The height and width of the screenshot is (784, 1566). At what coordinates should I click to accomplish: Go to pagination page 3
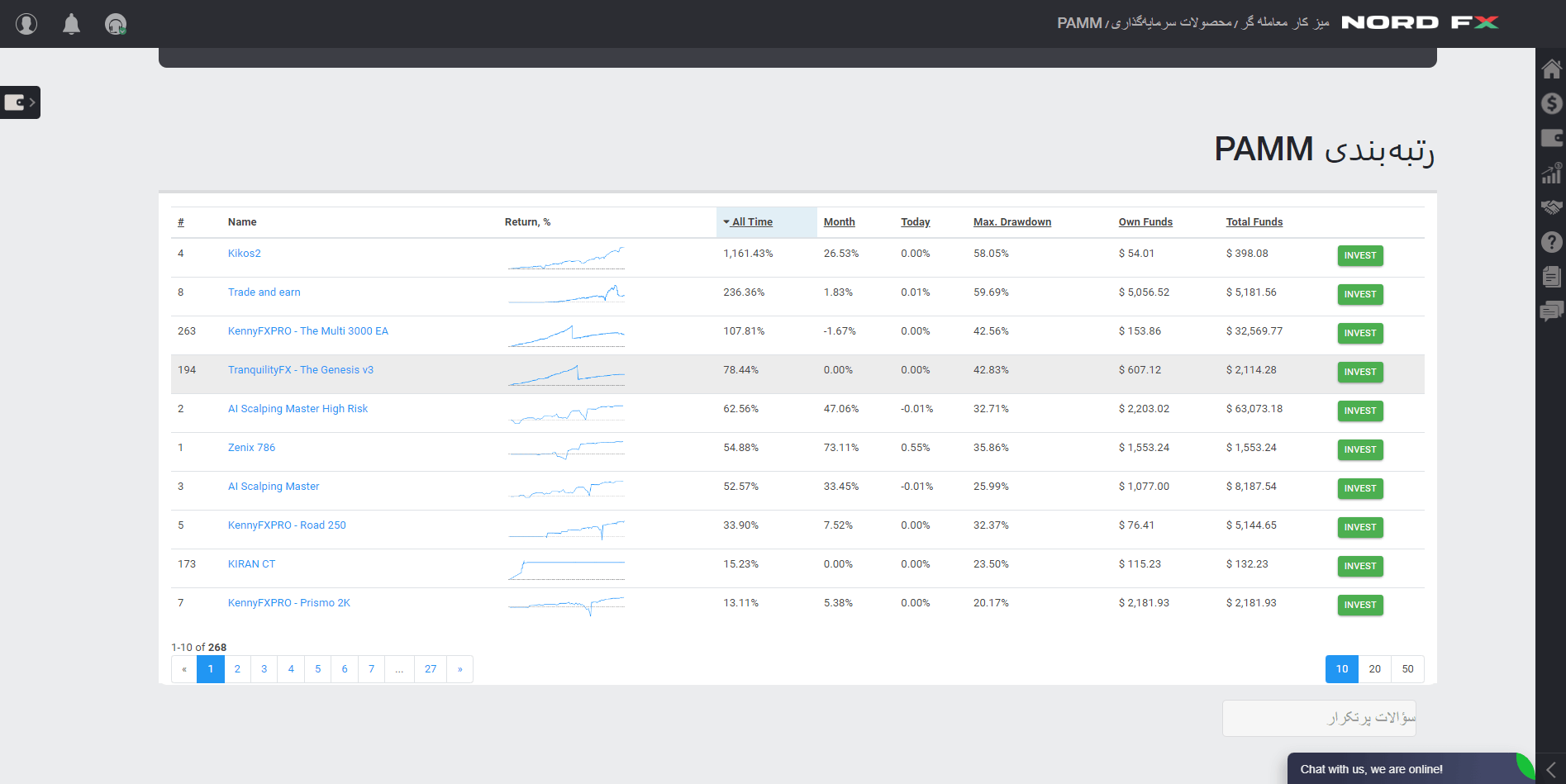[264, 669]
